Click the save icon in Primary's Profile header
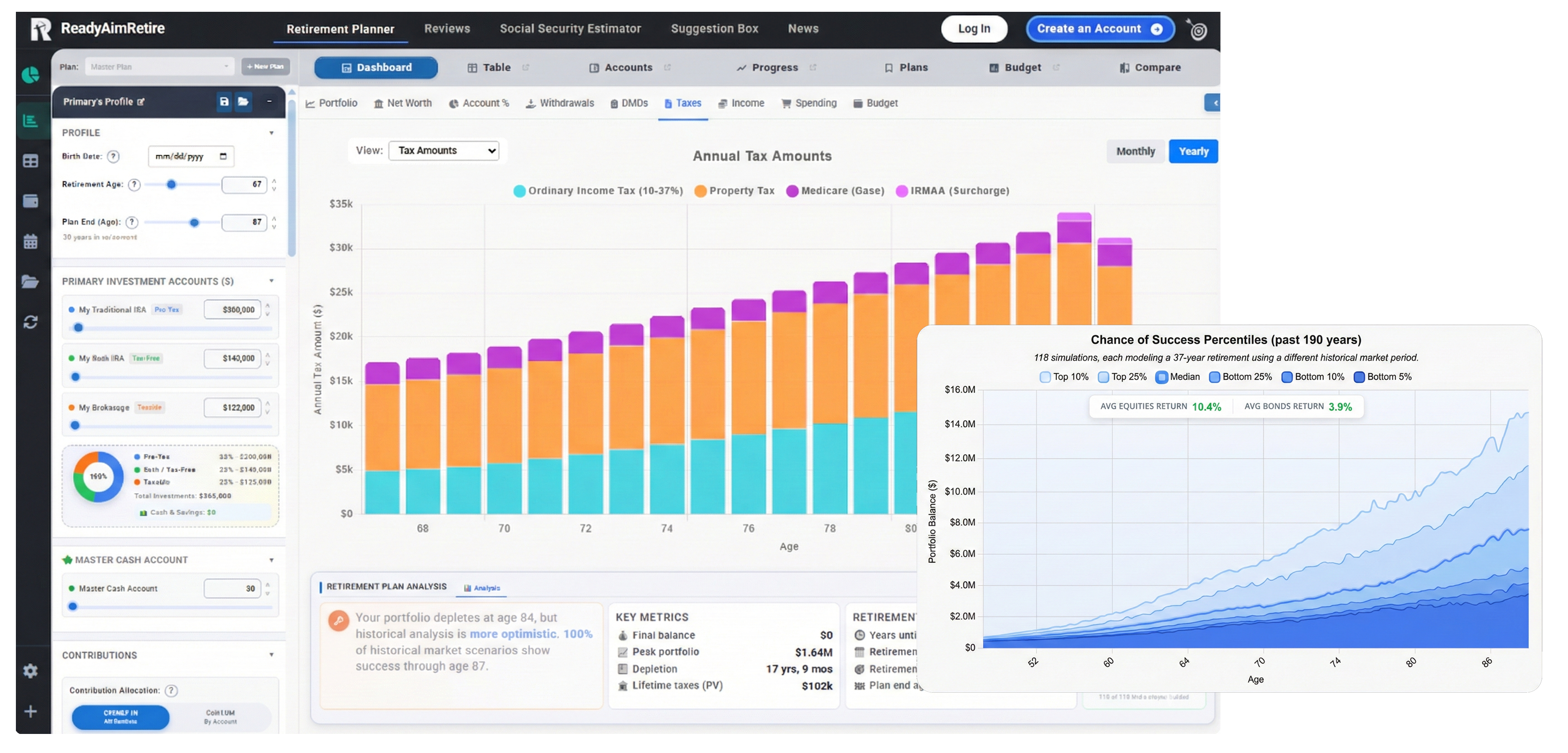The height and width of the screenshot is (753, 1568). coord(224,102)
